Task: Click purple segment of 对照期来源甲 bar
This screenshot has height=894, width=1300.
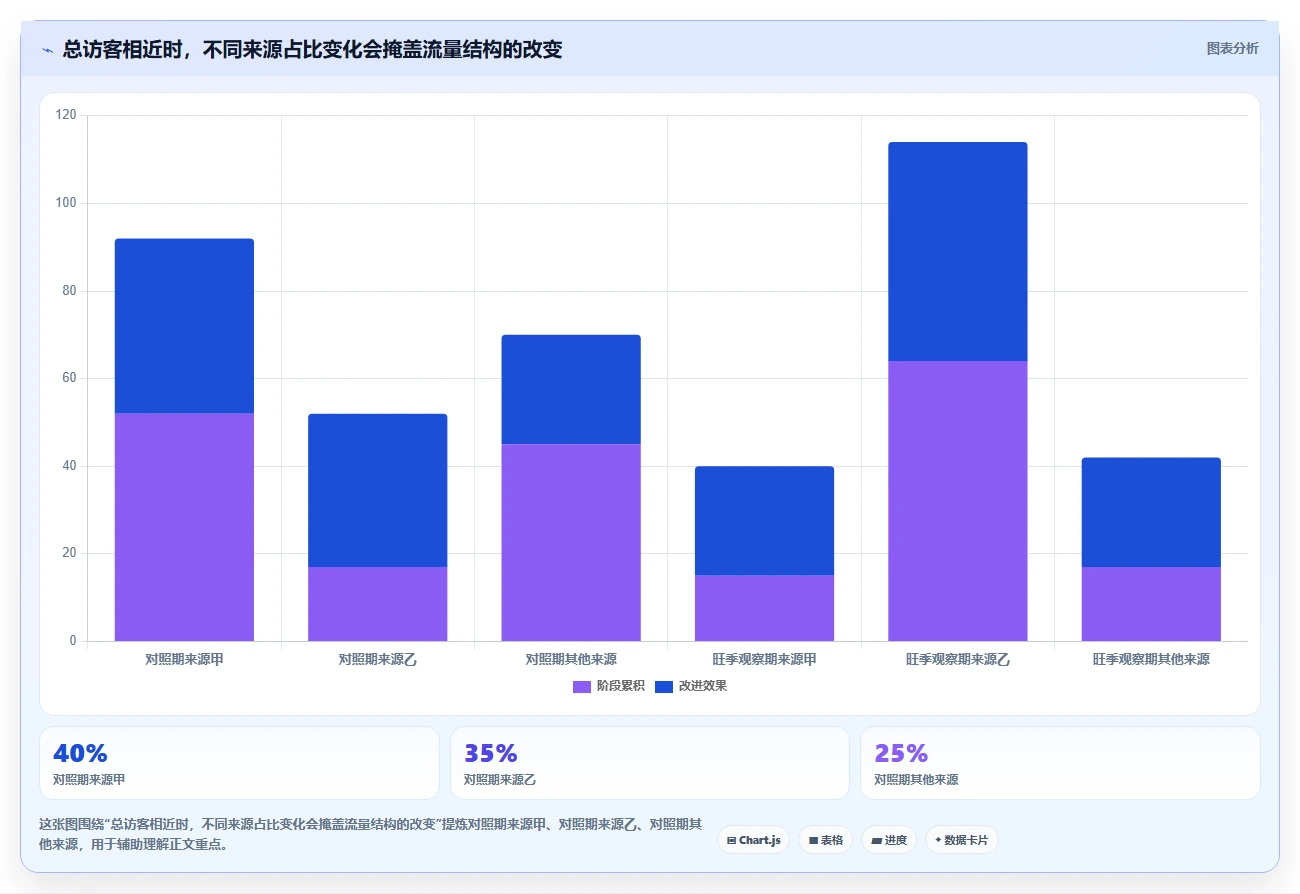Action: (x=184, y=527)
